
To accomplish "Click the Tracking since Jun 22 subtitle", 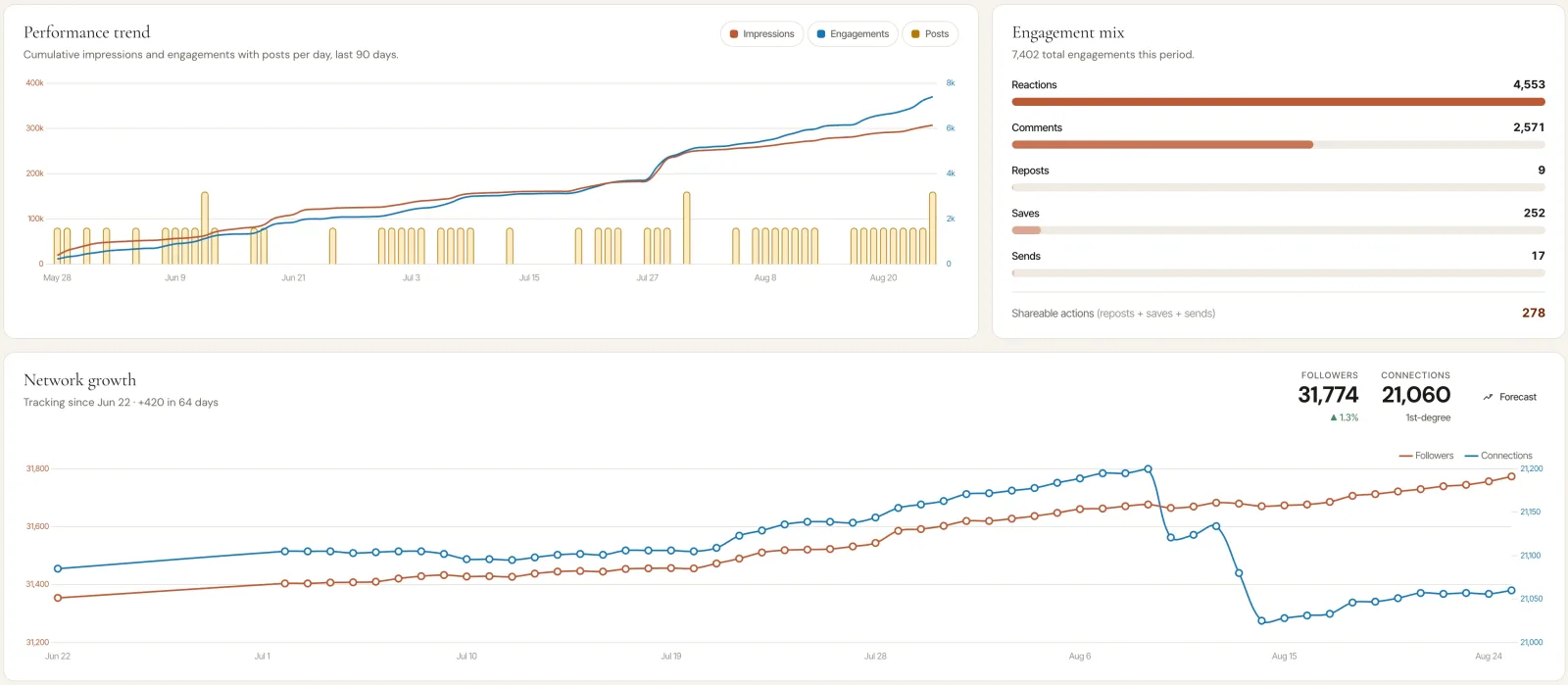I will (x=121, y=403).
